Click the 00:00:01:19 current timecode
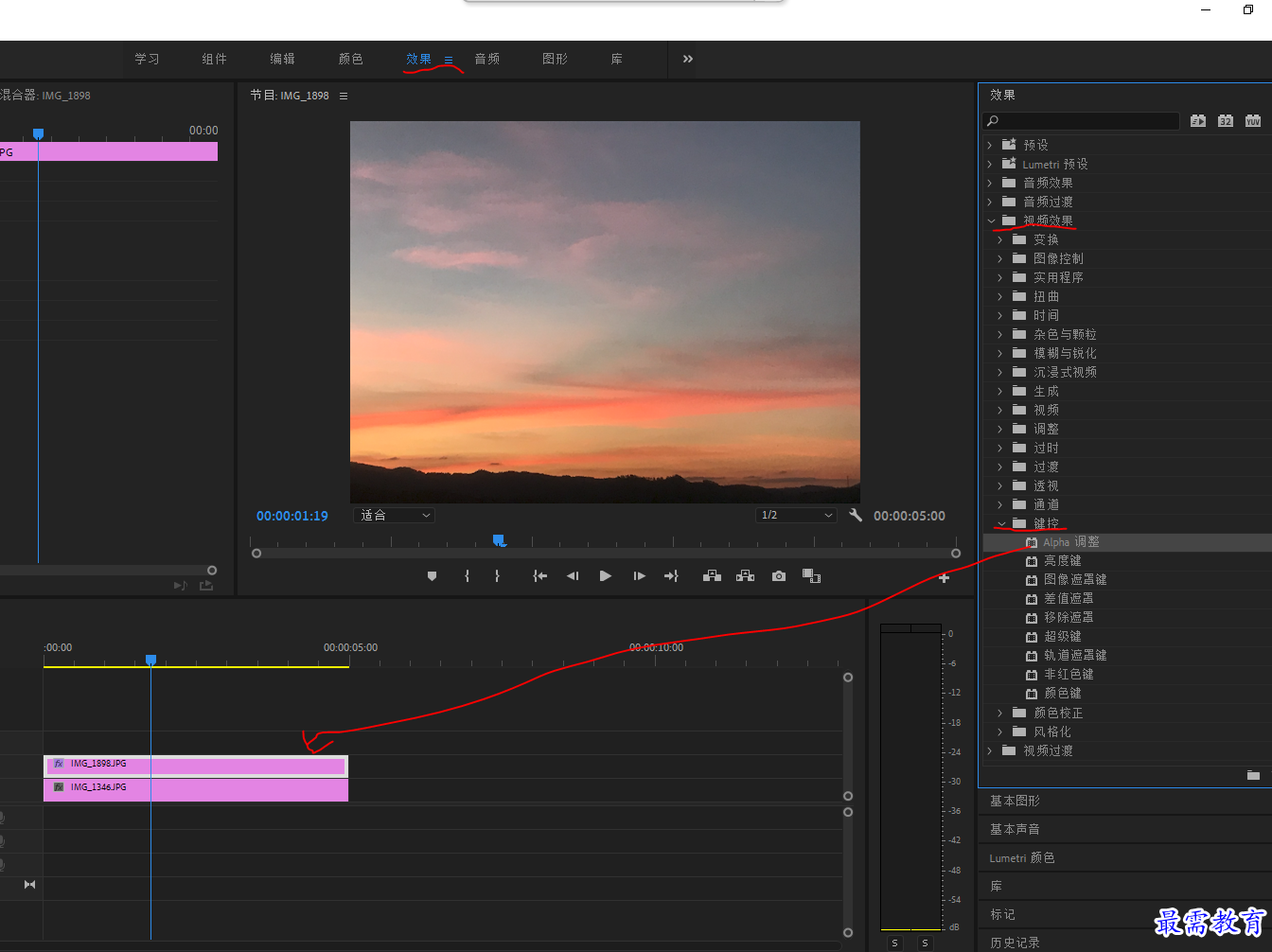The image size is (1272, 952). pos(292,516)
